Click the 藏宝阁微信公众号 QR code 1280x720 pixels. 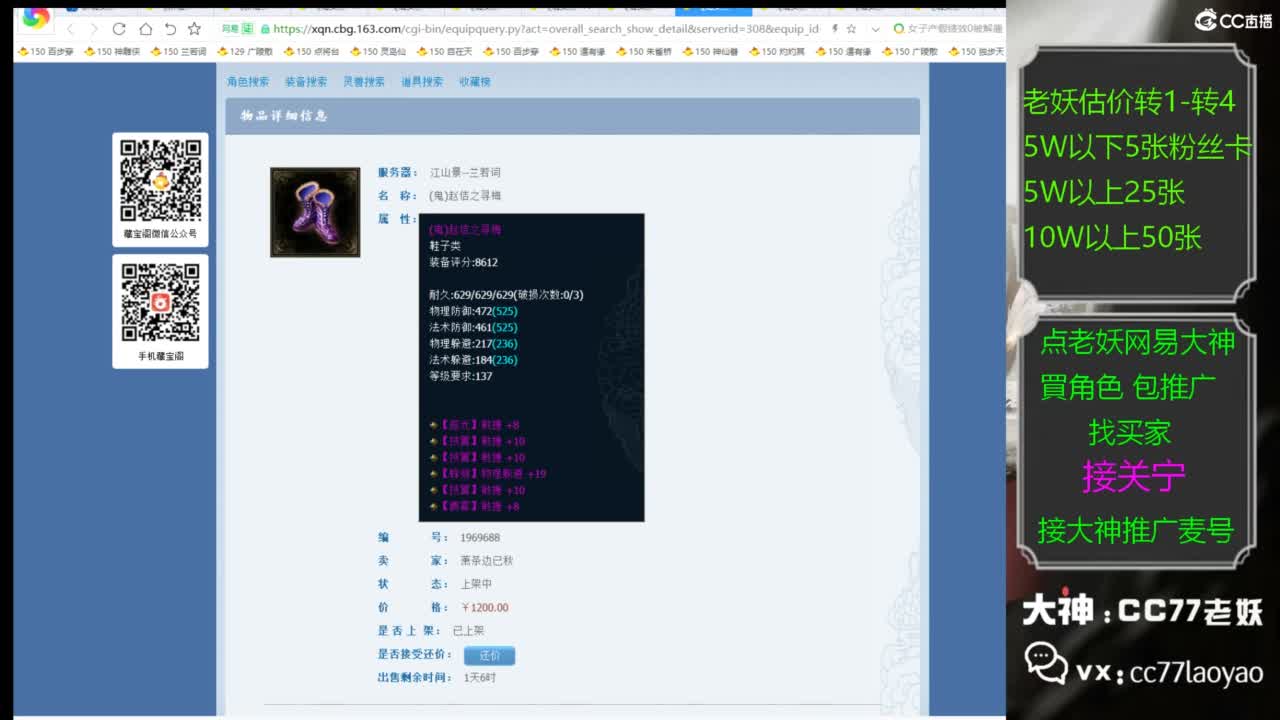tap(160, 180)
